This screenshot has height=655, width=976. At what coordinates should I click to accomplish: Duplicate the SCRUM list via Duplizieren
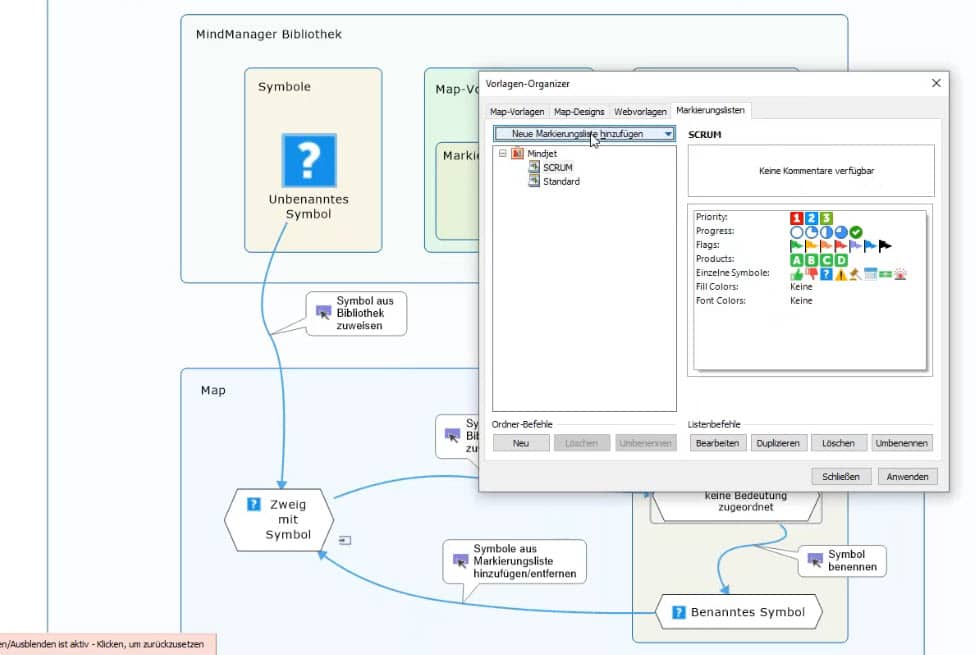tap(778, 442)
